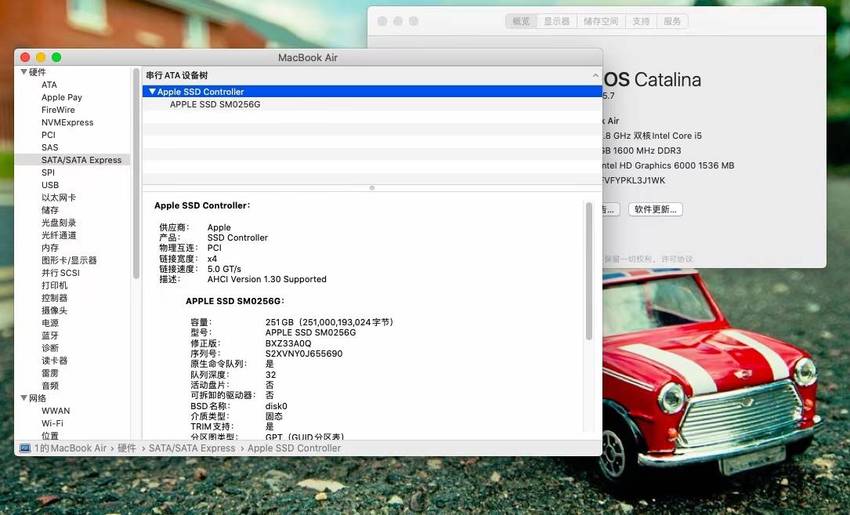Click the revision value BXZ33A0Q
This screenshot has height=515, width=850.
[288, 343]
